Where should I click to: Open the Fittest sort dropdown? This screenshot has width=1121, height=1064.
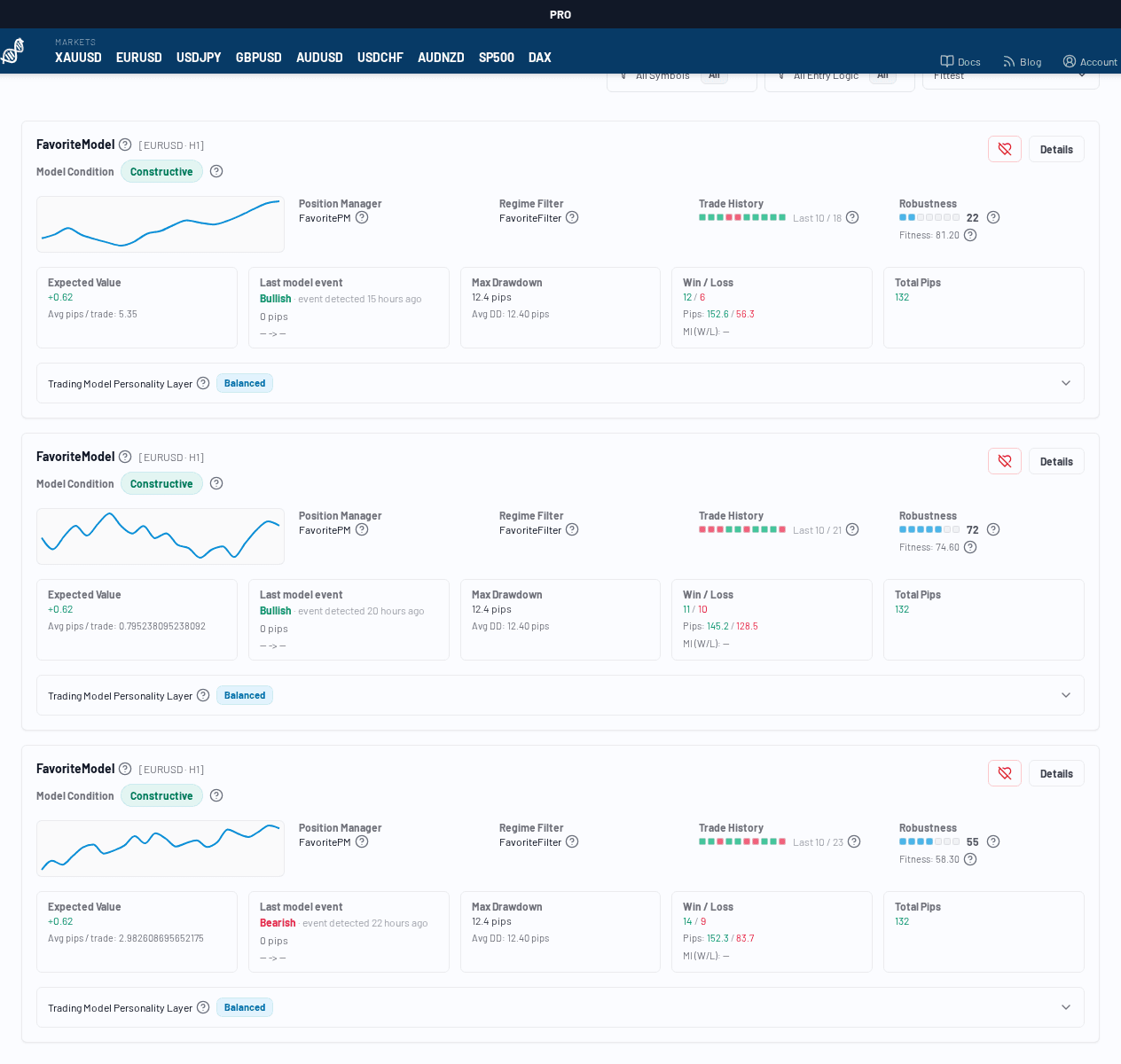tap(1010, 77)
